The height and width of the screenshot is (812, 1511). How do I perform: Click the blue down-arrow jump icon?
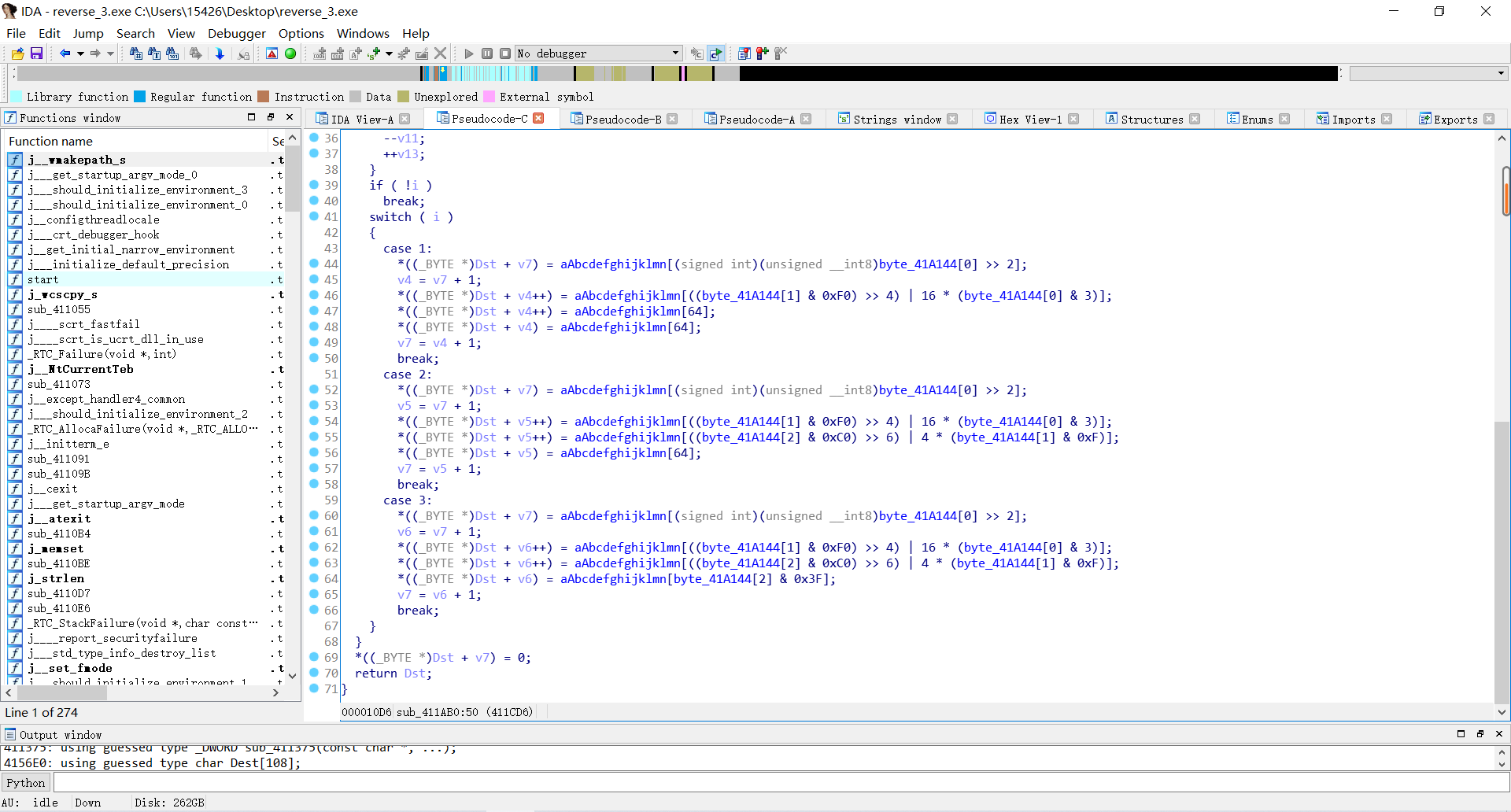tap(220, 54)
